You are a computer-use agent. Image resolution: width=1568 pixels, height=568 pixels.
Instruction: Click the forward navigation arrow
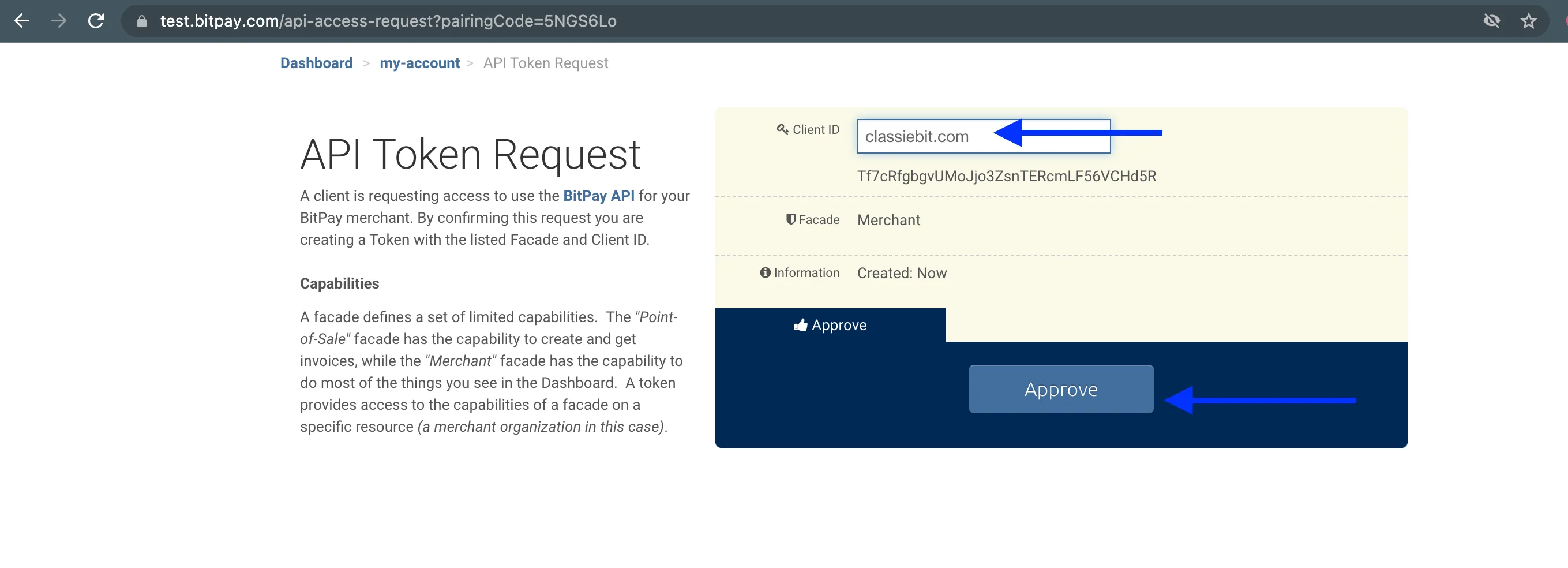[x=59, y=21]
